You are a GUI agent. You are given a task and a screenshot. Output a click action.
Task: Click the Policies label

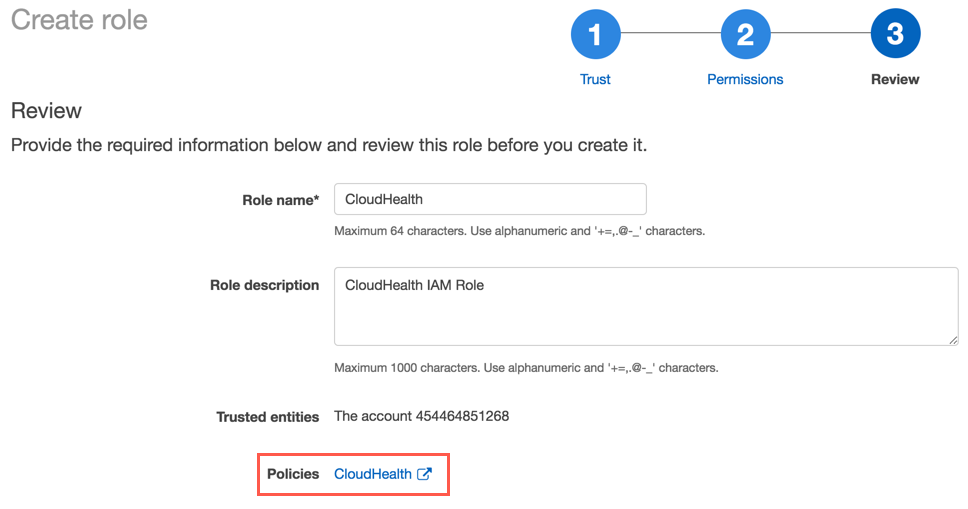pos(293,474)
